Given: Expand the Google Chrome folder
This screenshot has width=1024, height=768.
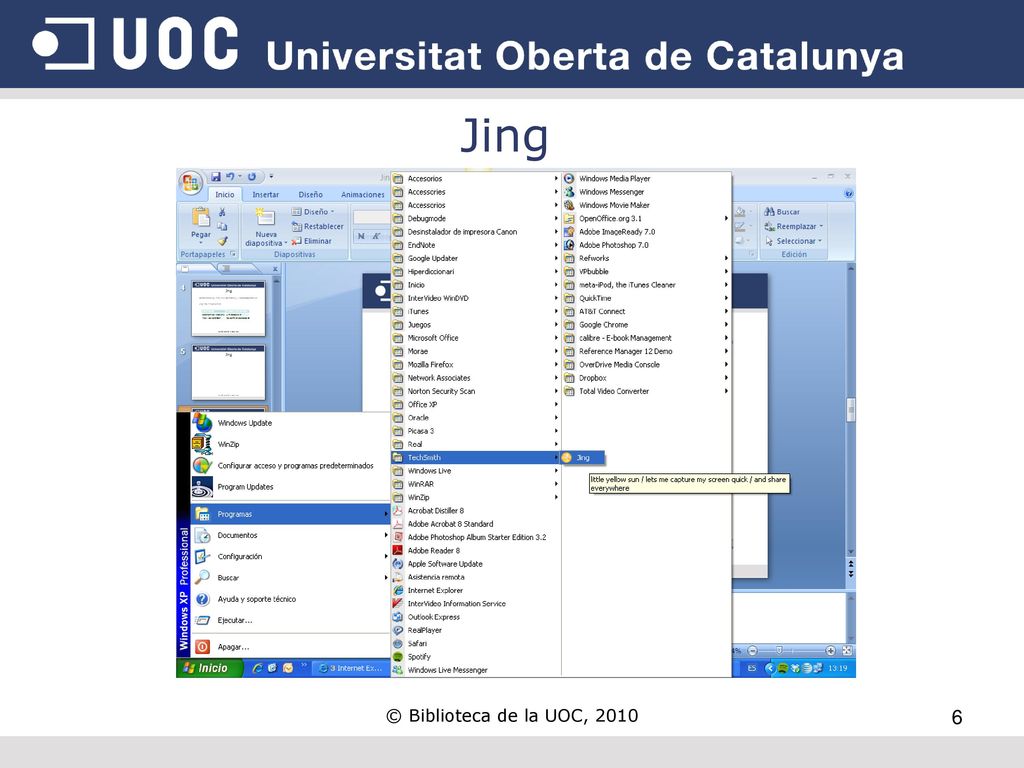Looking at the screenshot, I should [x=646, y=325].
